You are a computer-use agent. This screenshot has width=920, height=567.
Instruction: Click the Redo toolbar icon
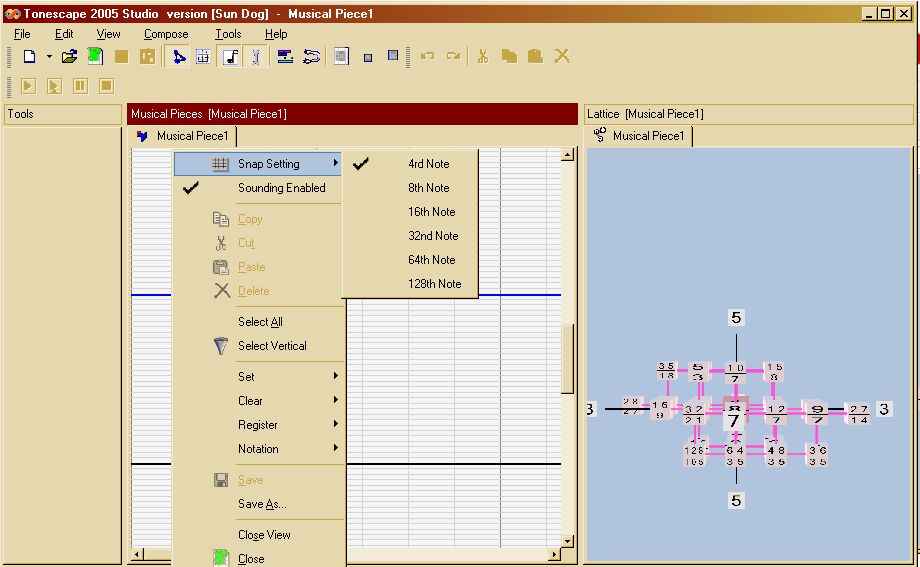(453, 56)
